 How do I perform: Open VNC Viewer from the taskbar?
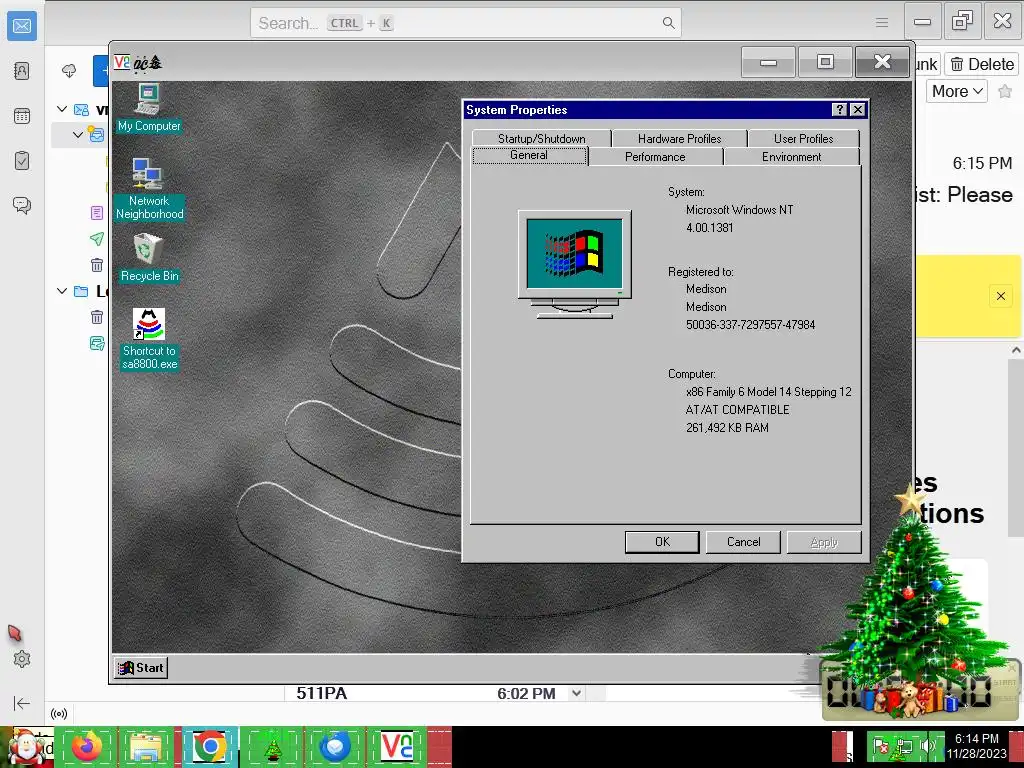click(396, 746)
